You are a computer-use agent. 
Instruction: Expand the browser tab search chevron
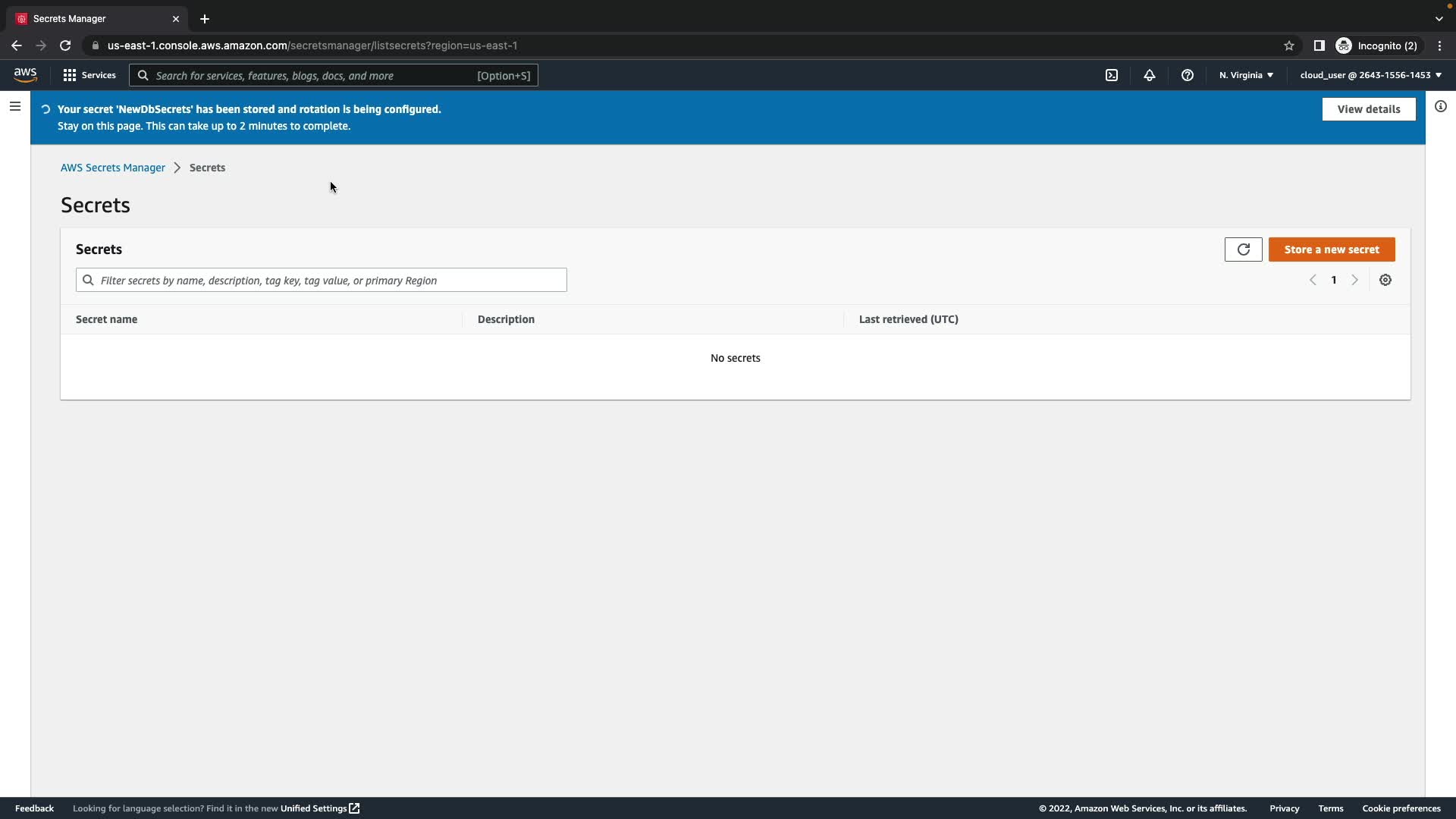(x=1439, y=19)
